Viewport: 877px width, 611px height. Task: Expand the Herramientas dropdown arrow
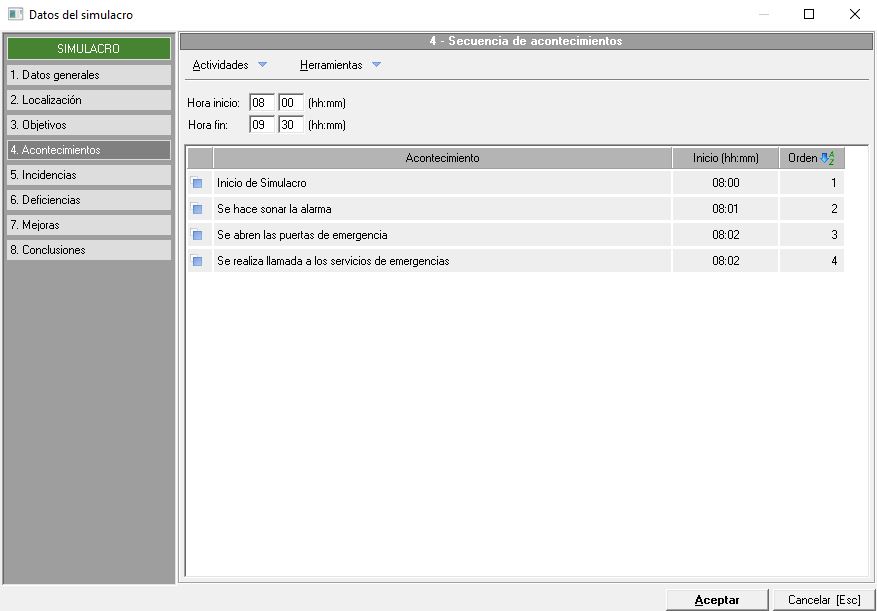tap(376, 65)
